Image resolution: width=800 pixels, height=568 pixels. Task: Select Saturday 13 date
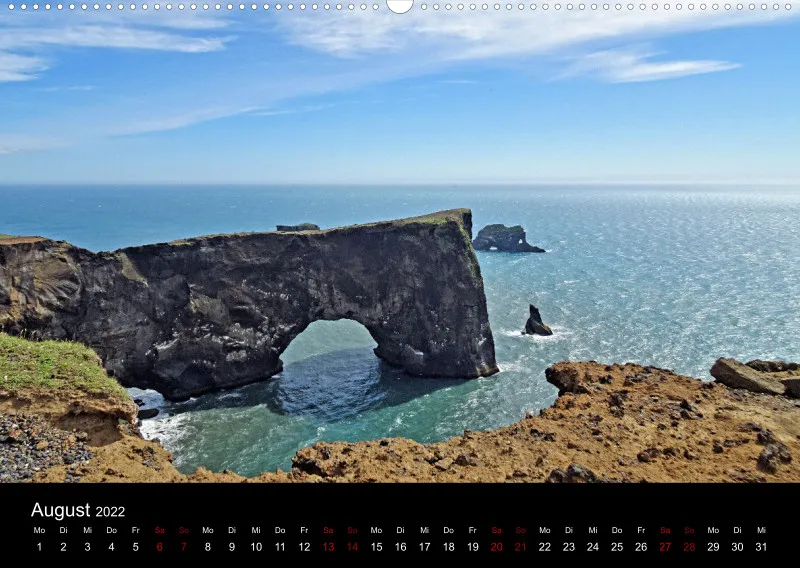tap(329, 547)
